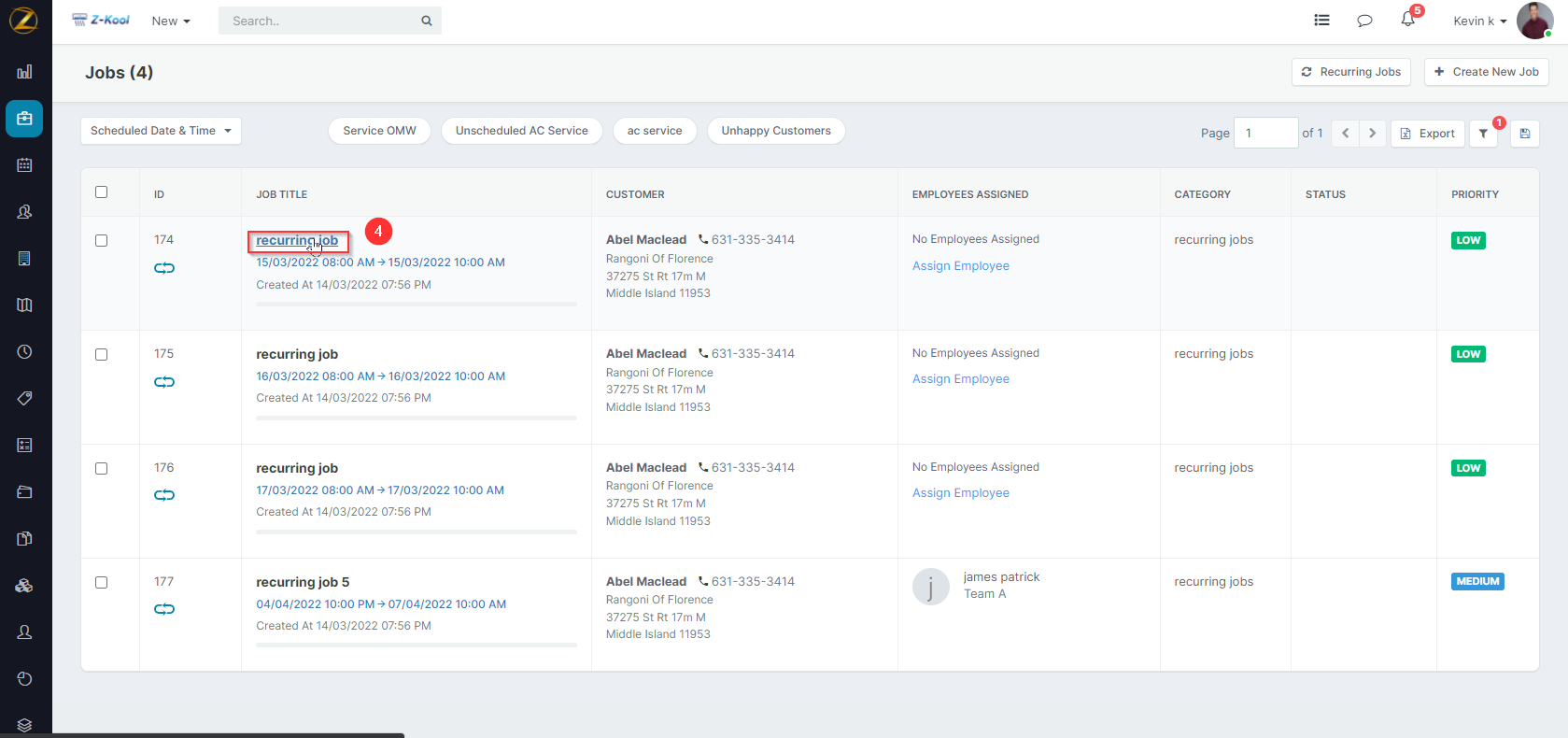Click Assign Employee link for job 175

960,379
